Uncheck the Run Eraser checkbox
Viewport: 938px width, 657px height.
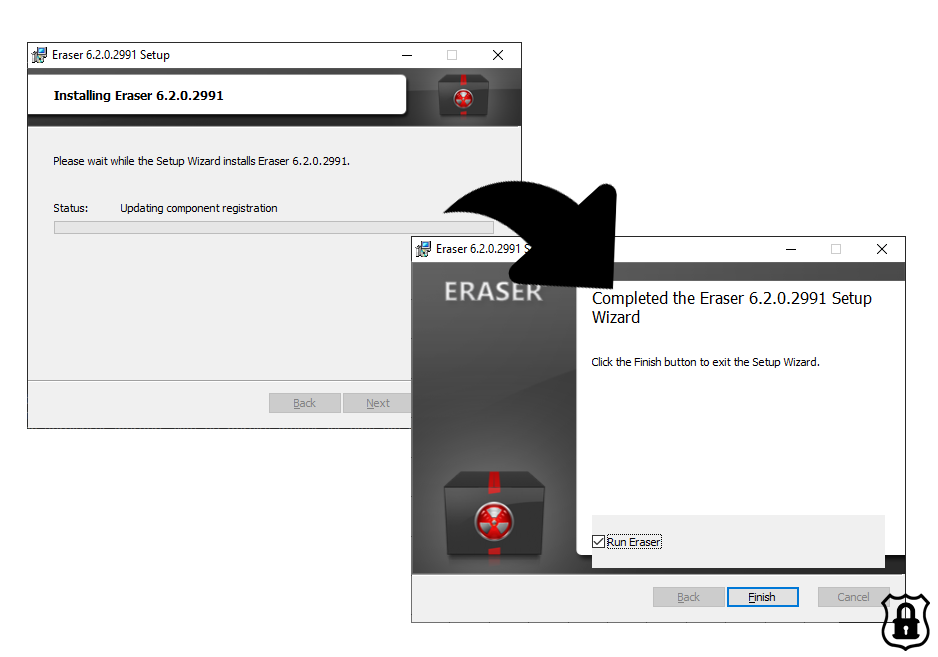pyautogui.click(x=598, y=542)
